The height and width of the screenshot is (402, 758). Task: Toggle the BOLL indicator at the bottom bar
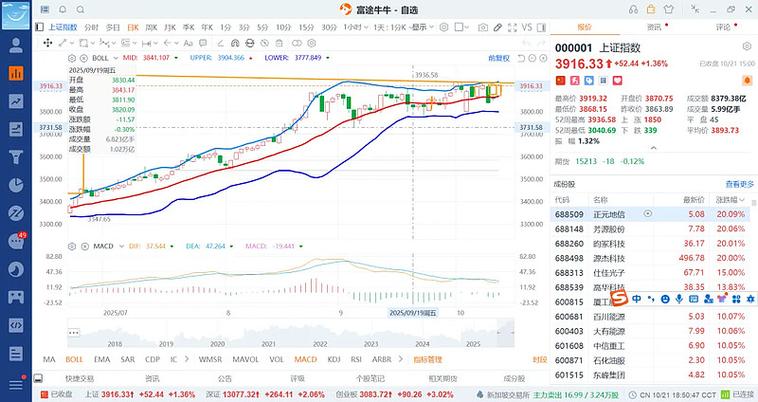74,359
